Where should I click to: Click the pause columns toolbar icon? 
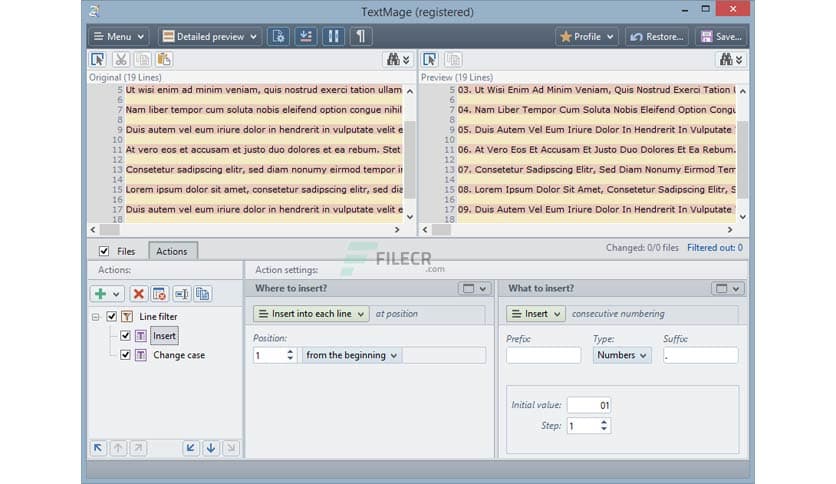pyautogui.click(x=333, y=37)
